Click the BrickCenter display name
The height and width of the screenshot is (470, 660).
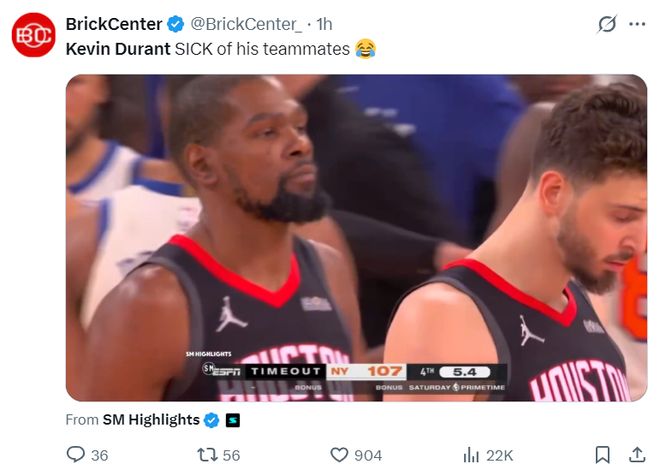point(114,23)
